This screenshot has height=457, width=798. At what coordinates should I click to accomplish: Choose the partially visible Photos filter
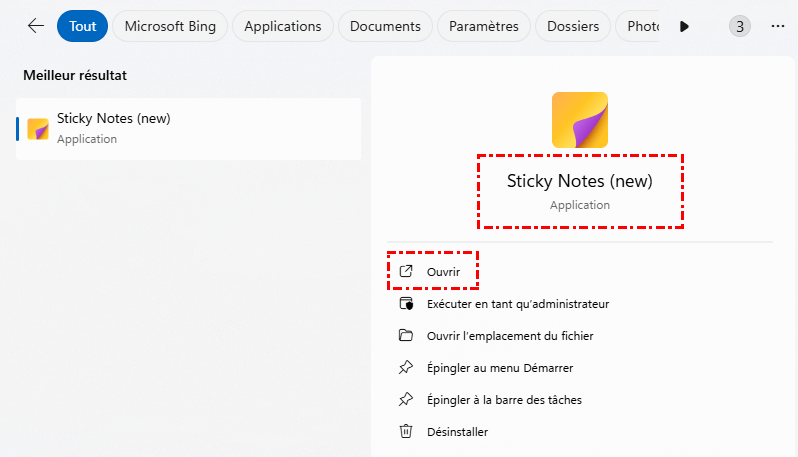click(641, 26)
